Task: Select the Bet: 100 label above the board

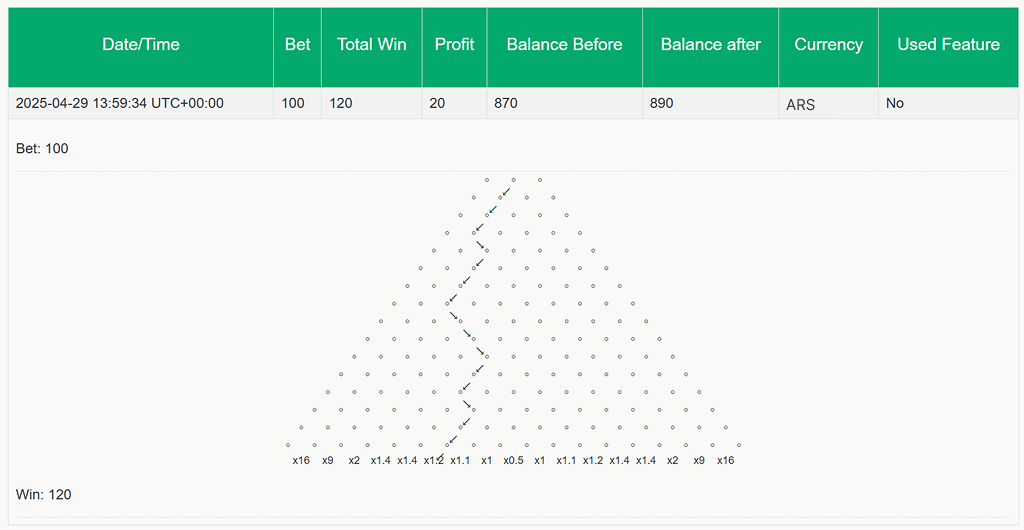Action: point(42,149)
